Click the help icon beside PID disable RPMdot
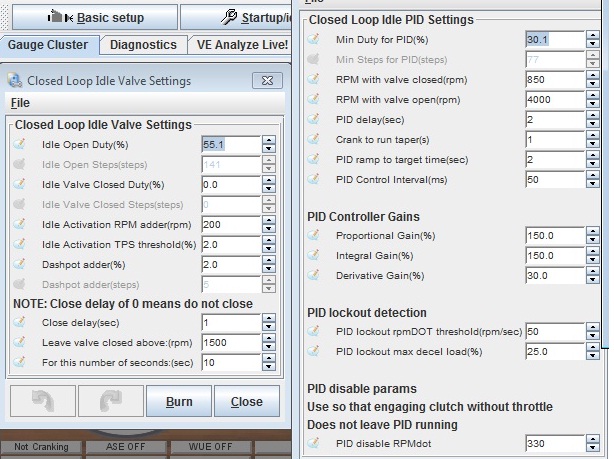Image resolution: width=614 pixels, height=459 pixels. (315, 443)
